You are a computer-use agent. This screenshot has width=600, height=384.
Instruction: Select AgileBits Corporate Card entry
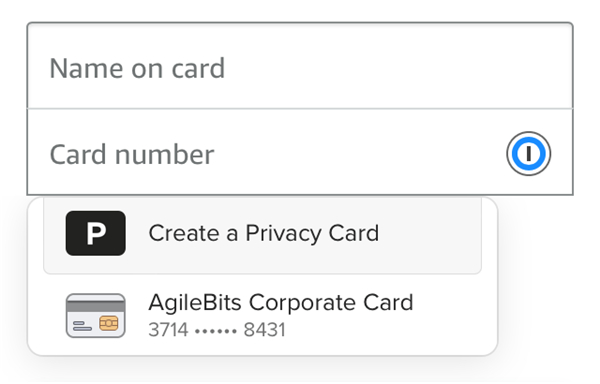pos(262,315)
